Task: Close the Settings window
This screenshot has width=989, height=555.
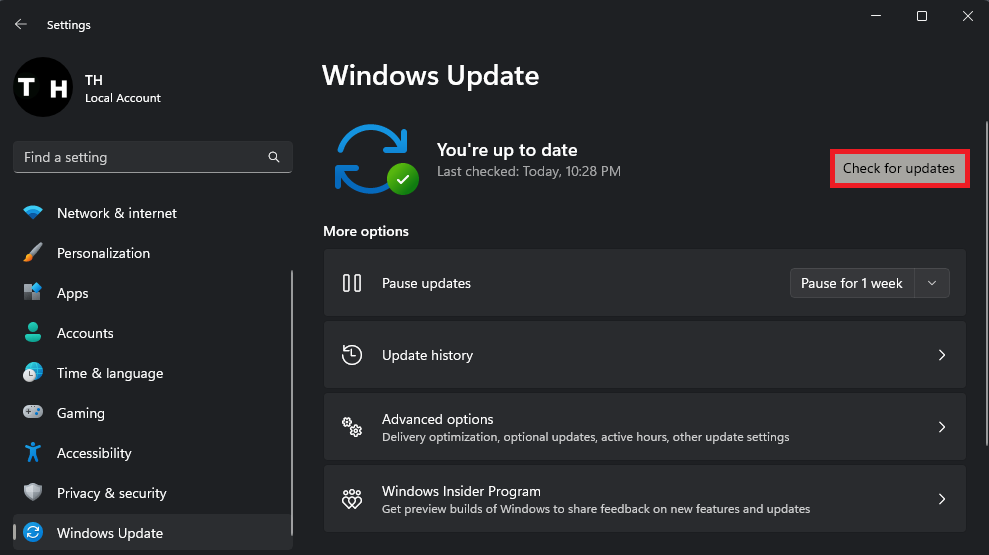Action: [x=968, y=16]
